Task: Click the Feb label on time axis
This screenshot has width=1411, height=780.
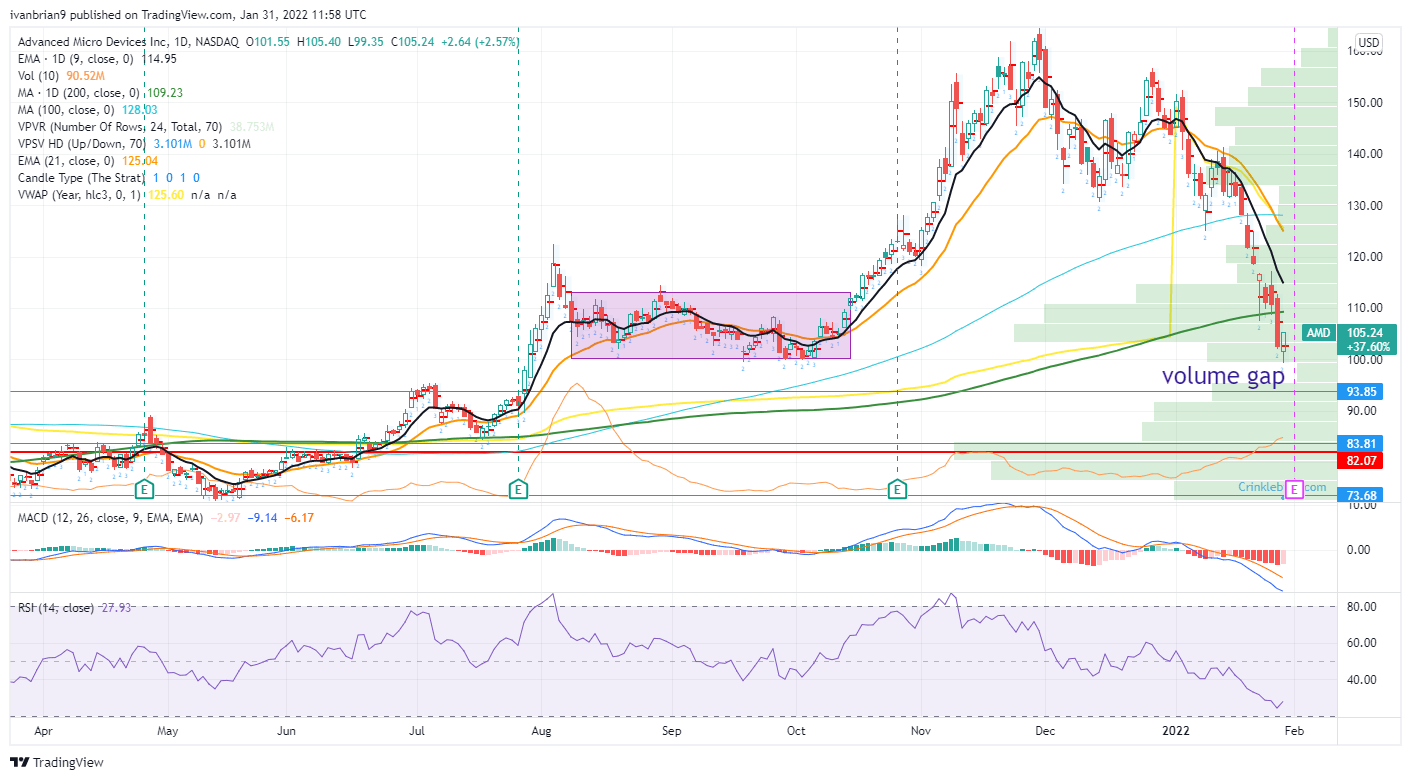Action: tap(1294, 732)
